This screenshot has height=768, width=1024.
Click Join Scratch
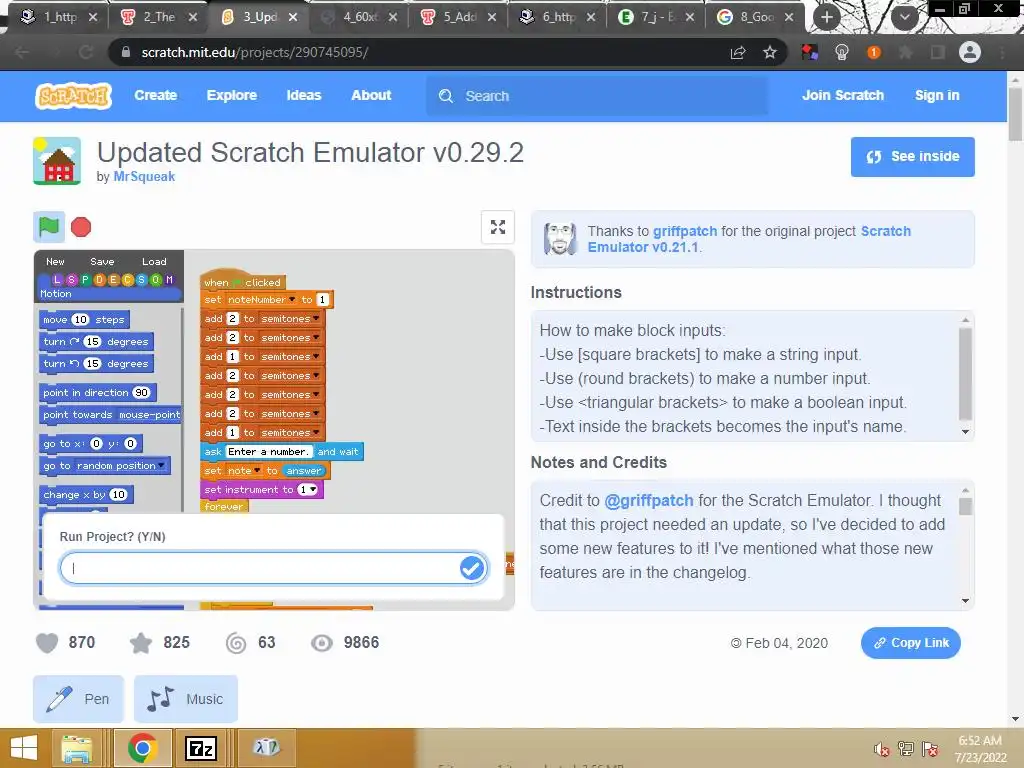tap(843, 95)
